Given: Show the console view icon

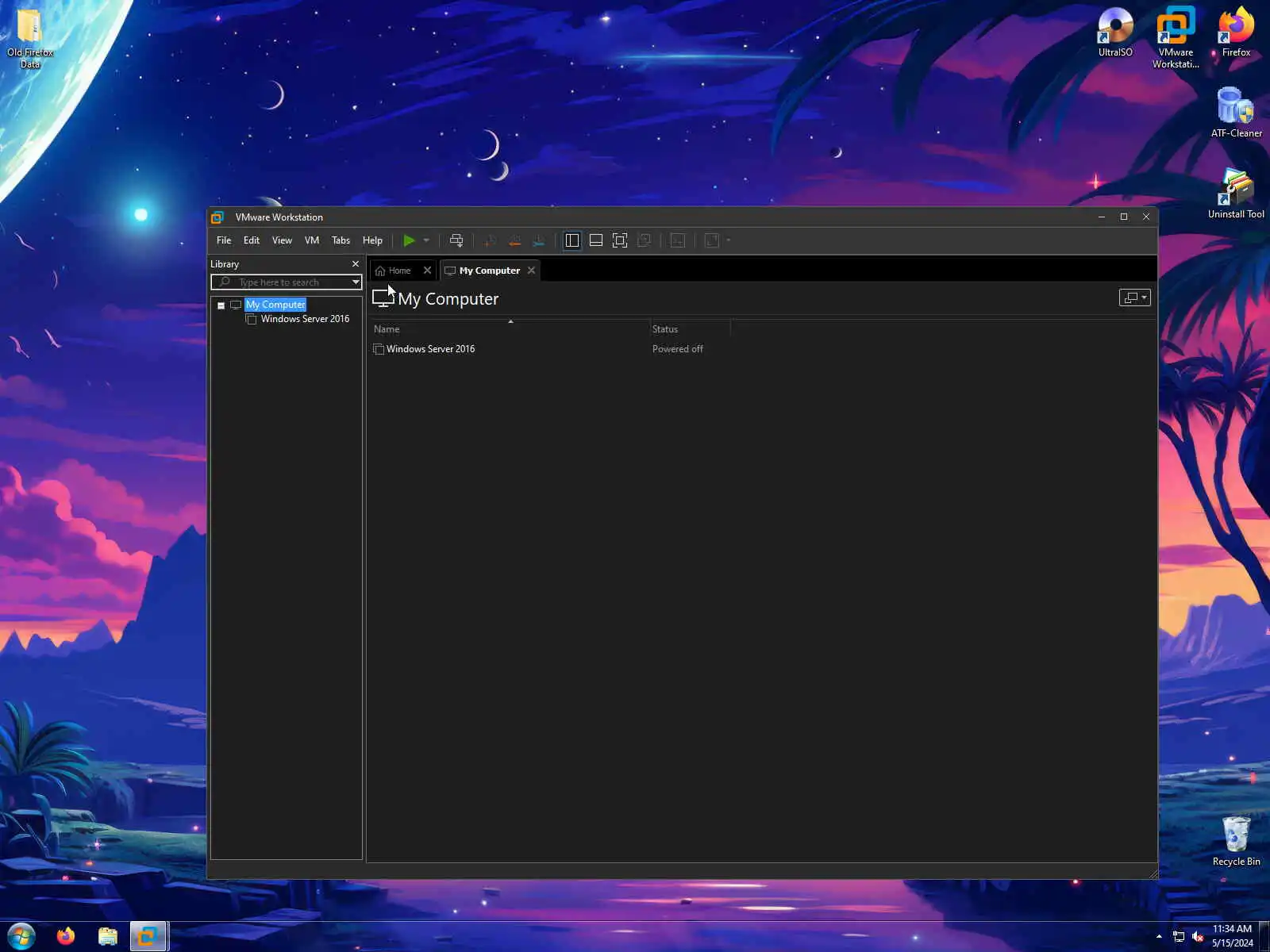Looking at the screenshot, I should click(x=678, y=240).
